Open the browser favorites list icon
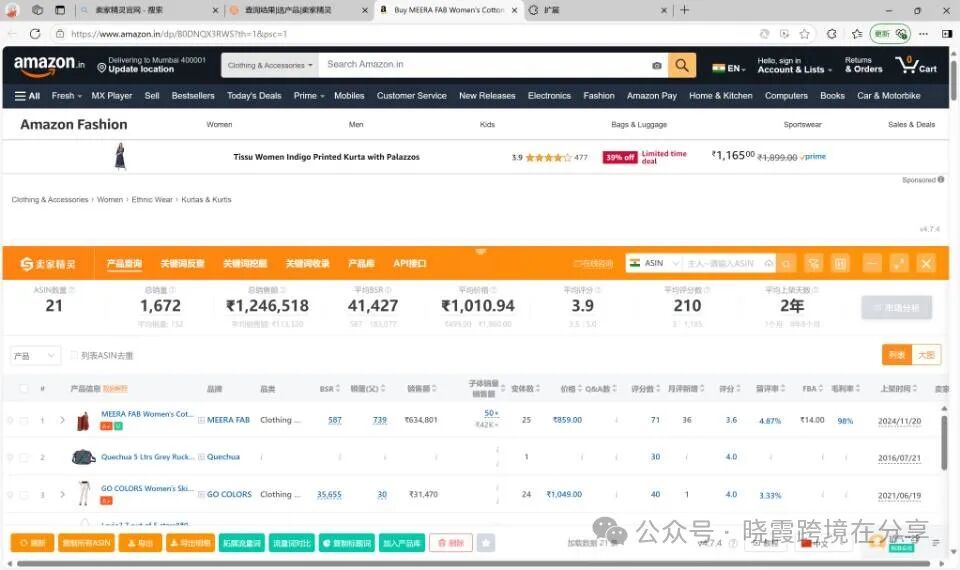This screenshot has height=570, width=960. [x=857, y=34]
